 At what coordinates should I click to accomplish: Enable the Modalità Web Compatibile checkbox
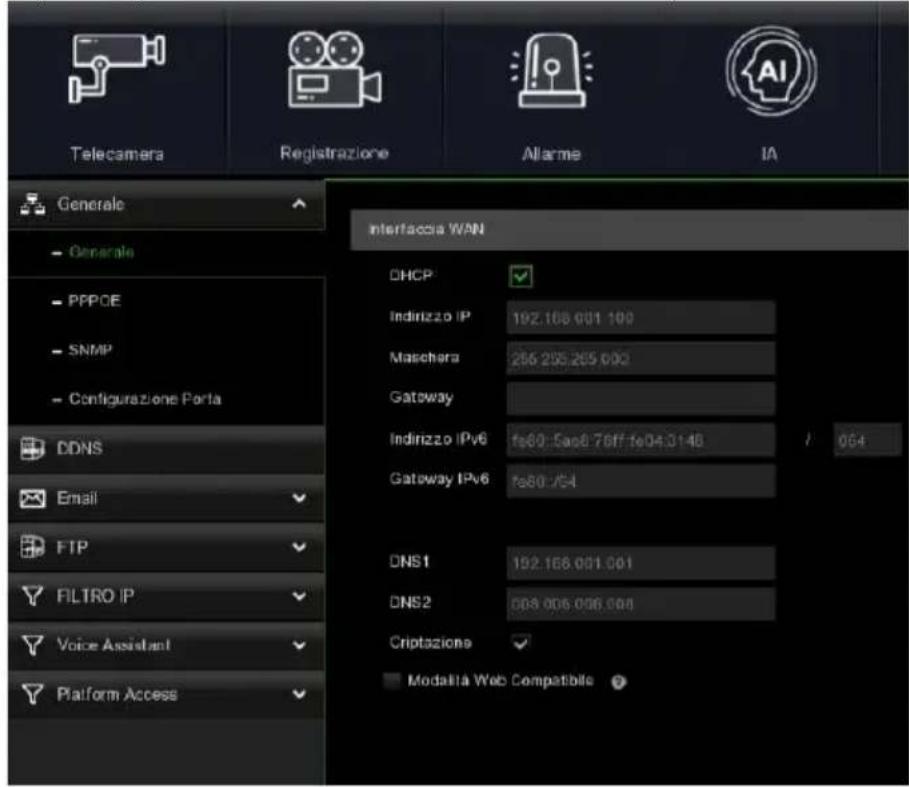[x=392, y=681]
